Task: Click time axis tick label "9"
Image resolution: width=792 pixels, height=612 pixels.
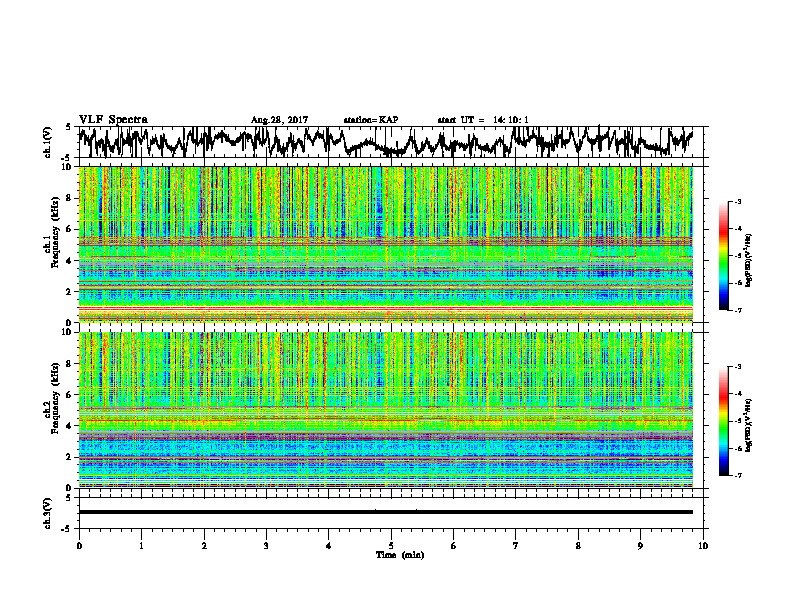Action: [x=640, y=546]
